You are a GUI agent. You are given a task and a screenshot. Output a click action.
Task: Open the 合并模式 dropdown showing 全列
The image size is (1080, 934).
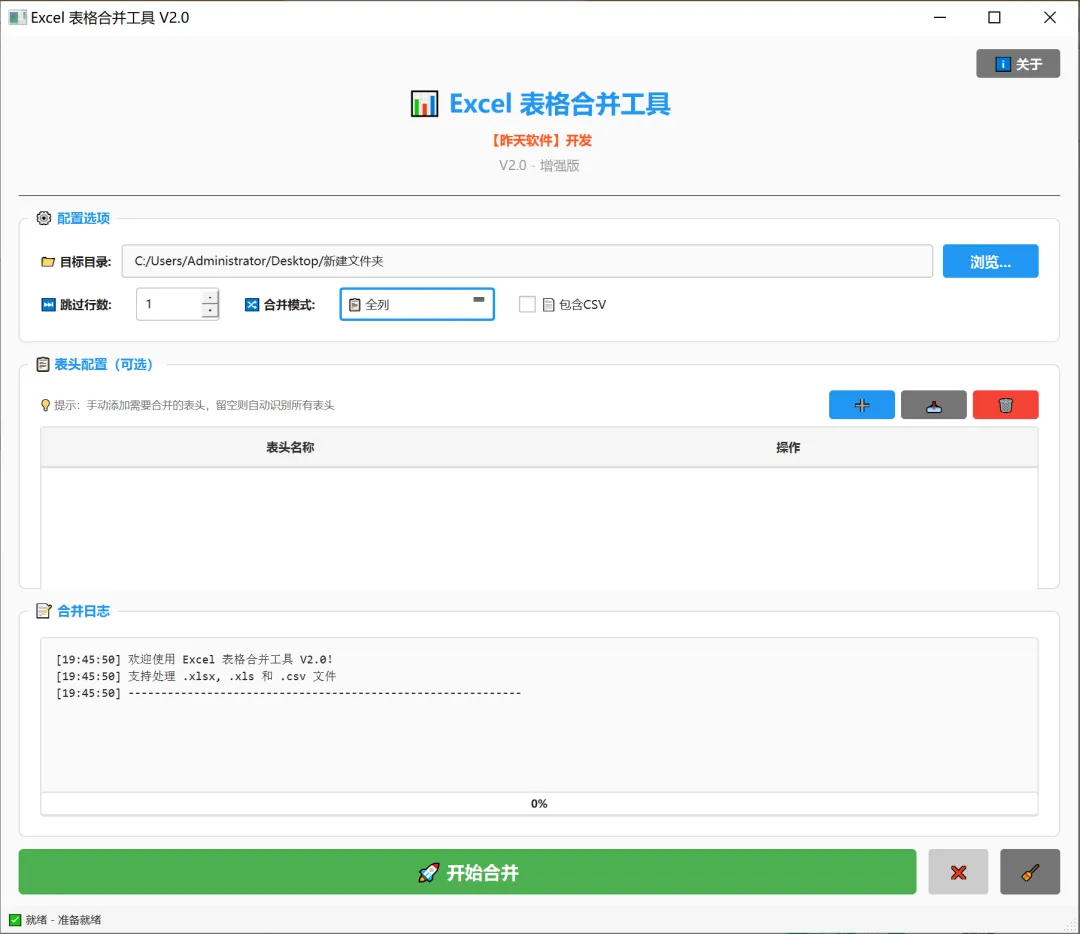pyautogui.click(x=417, y=304)
